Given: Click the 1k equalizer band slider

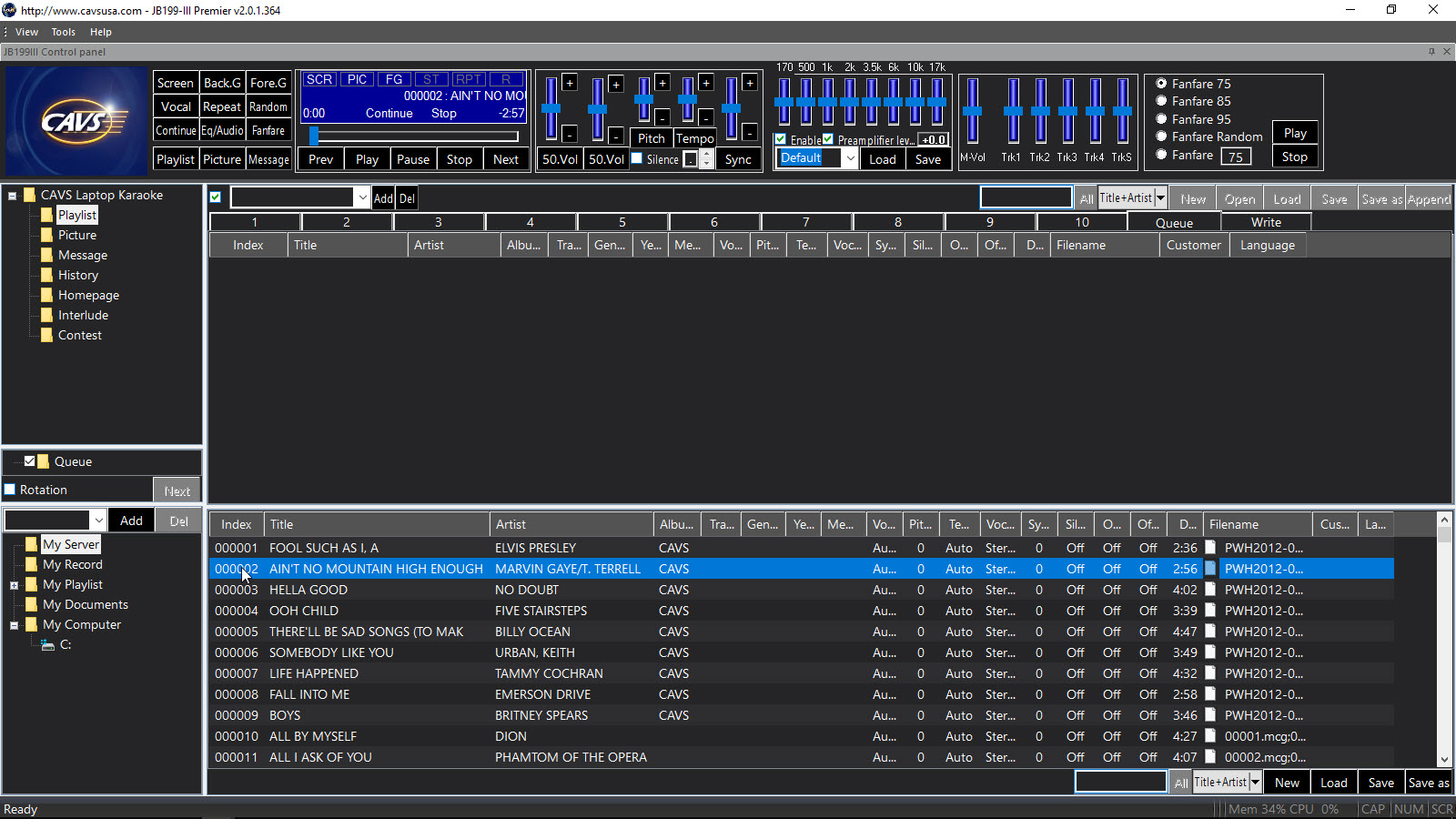Looking at the screenshot, I should pos(827,102).
